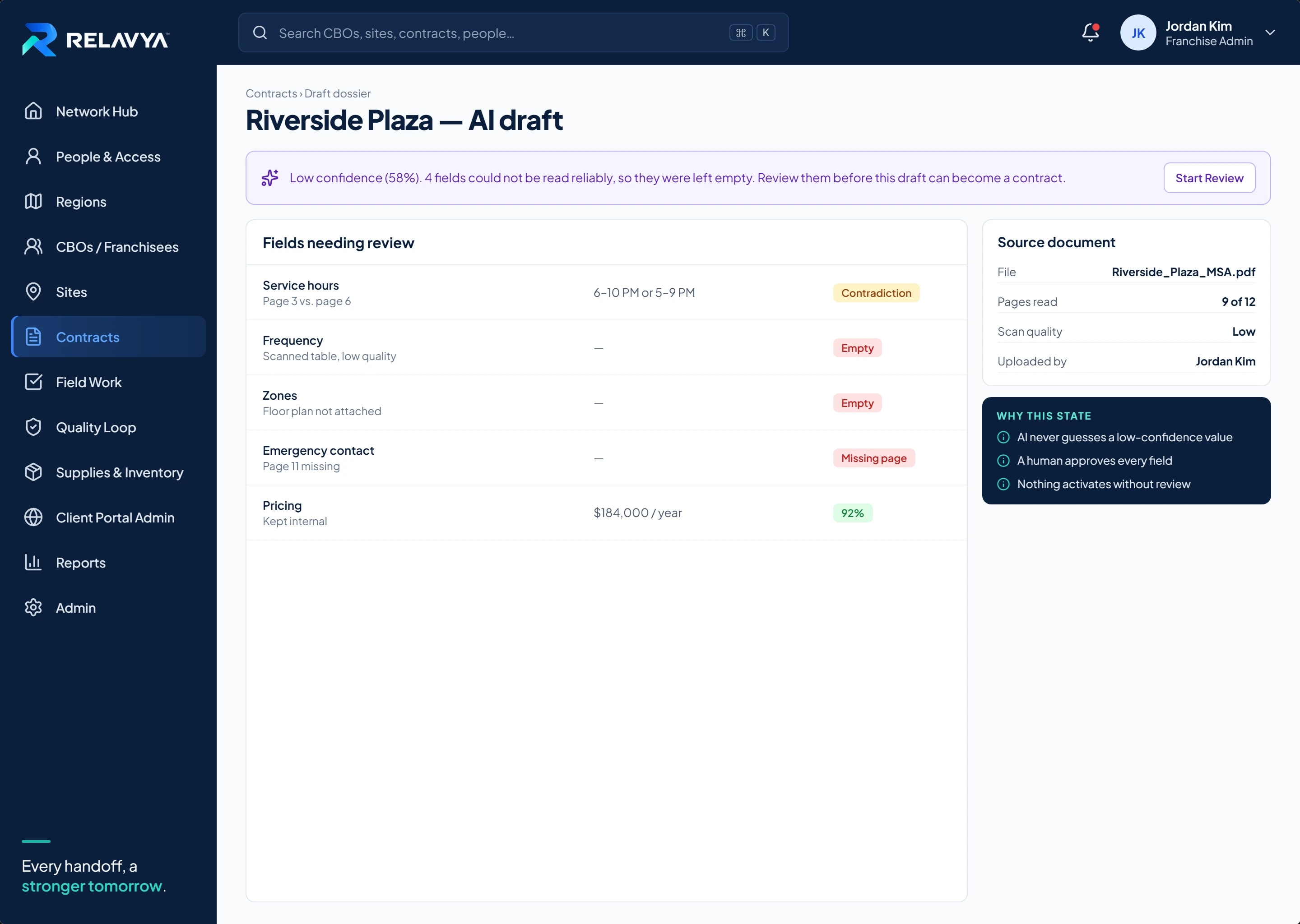
Task: Click the ⌘ K shortcut hint
Action: (x=752, y=32)
